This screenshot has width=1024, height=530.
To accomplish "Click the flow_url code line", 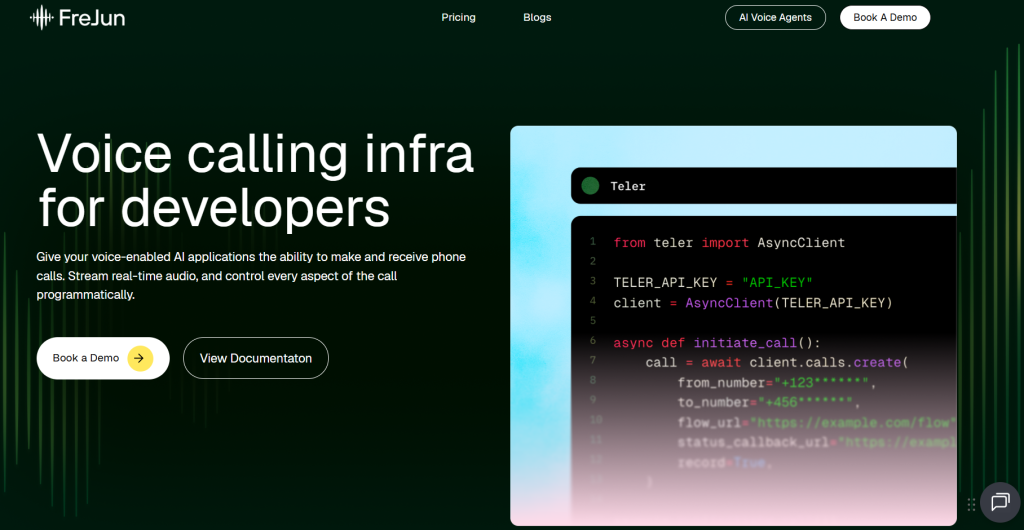I will tap(817, 422).
